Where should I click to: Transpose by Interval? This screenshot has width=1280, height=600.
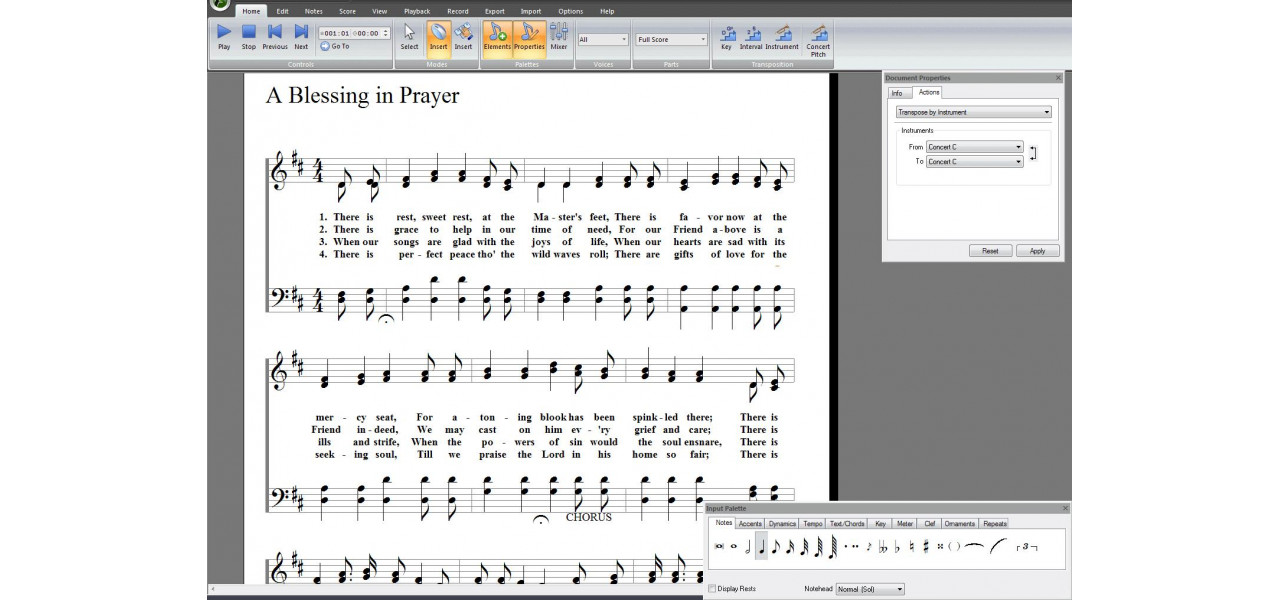(x=751, y=36)
